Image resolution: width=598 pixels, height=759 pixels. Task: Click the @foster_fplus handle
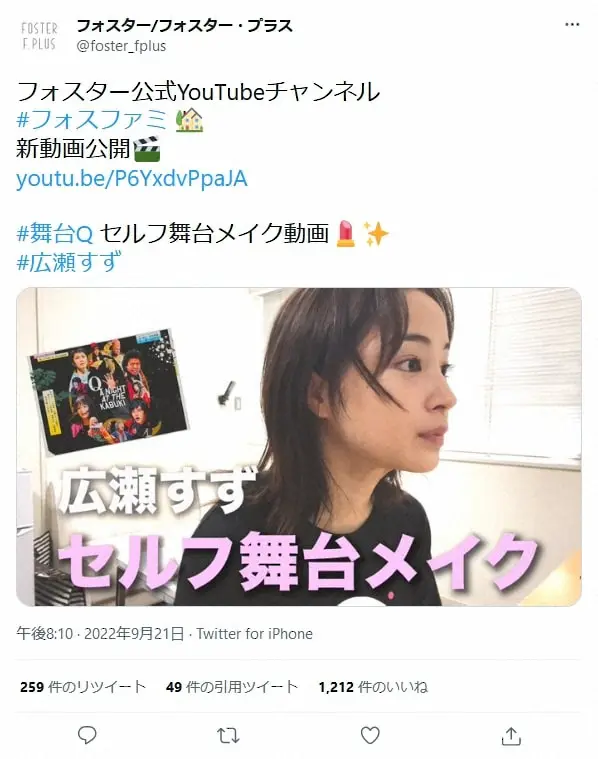[x=121, y=46]
